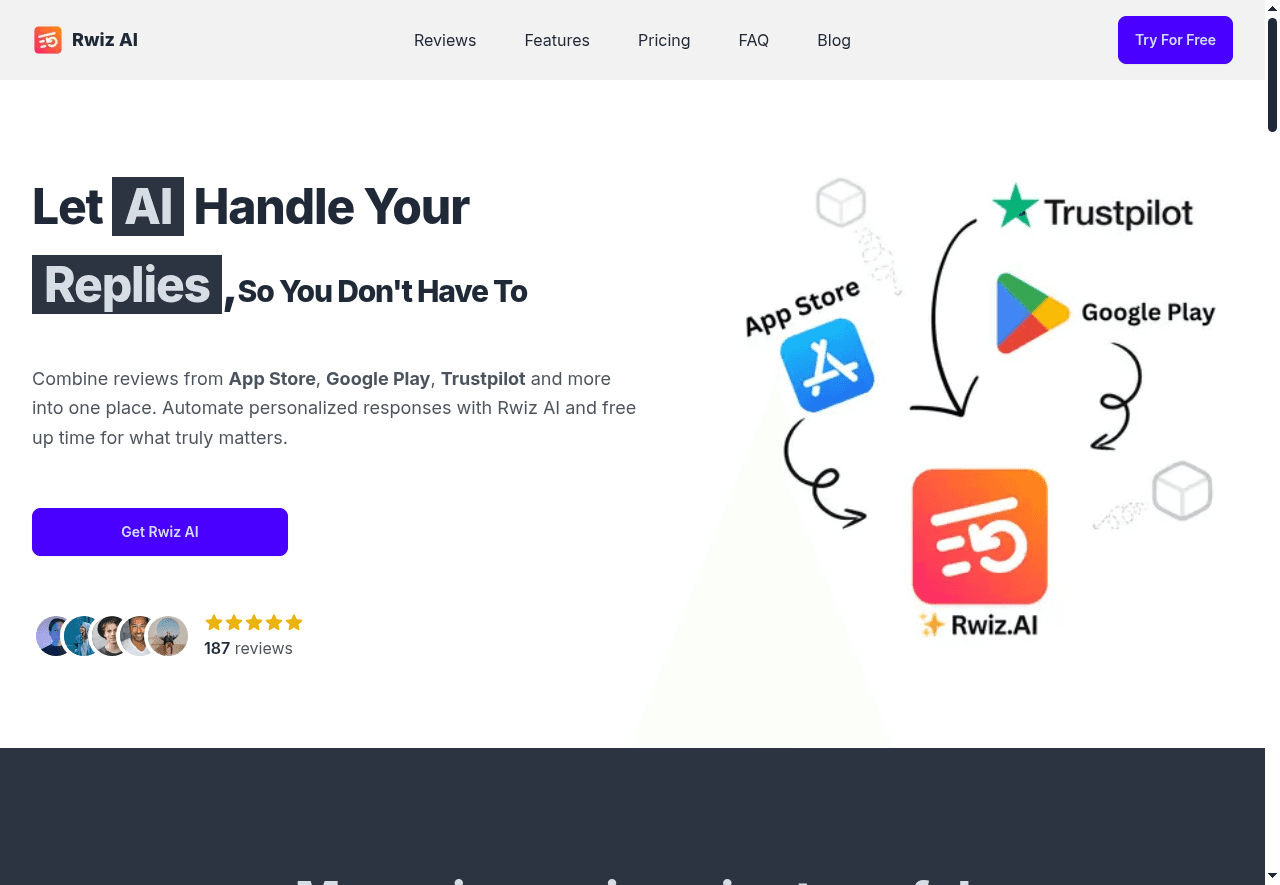Open the Reviews nav item
The height and width of the screenshot is (885, 1280).
click(445, 40)
